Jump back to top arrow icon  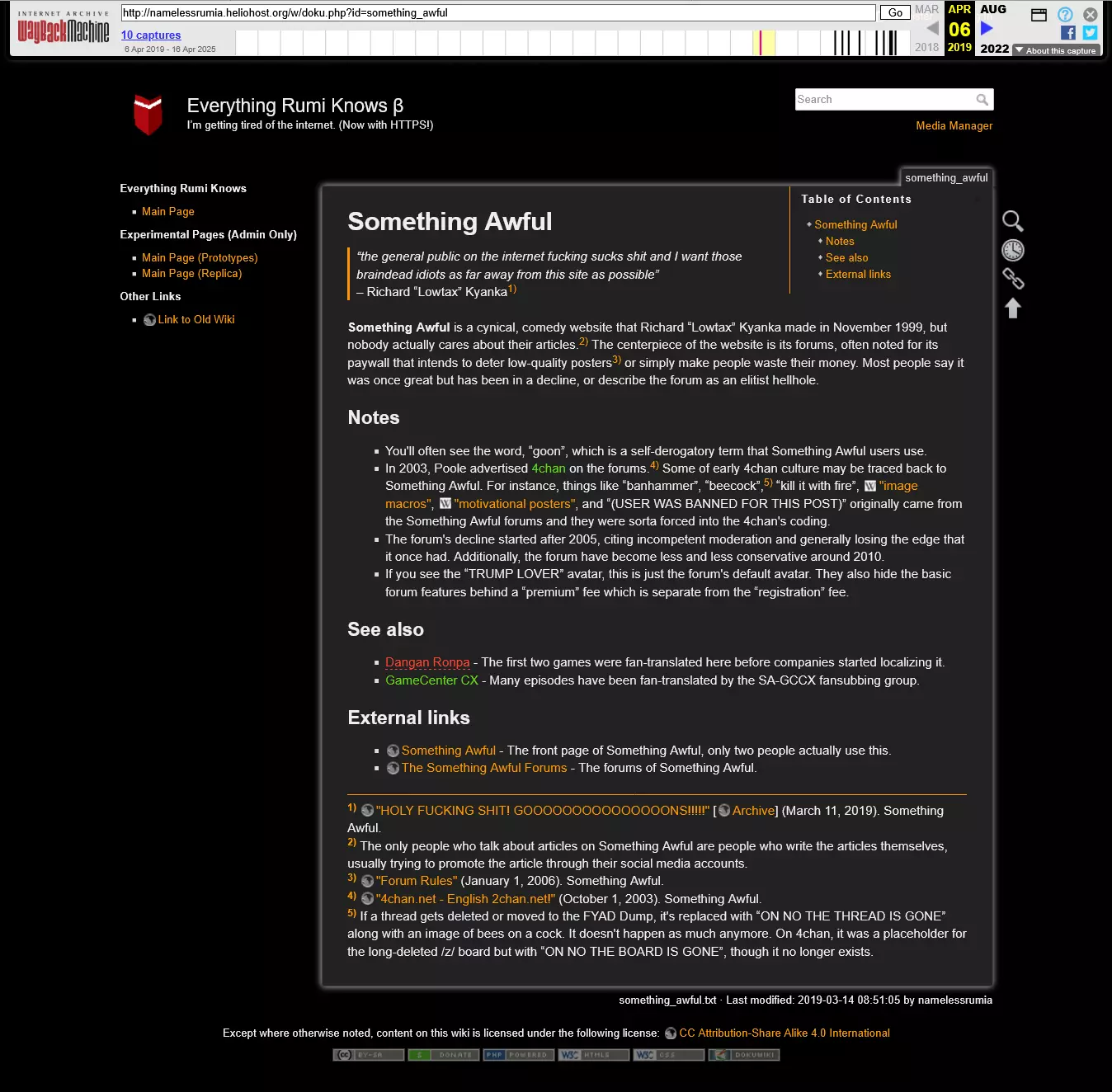pyautogui.click(x=1013, y=308)
